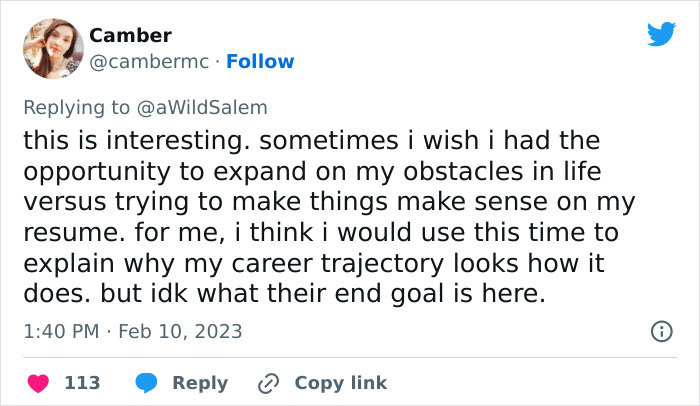Click the Twitter bird logo

661,34
